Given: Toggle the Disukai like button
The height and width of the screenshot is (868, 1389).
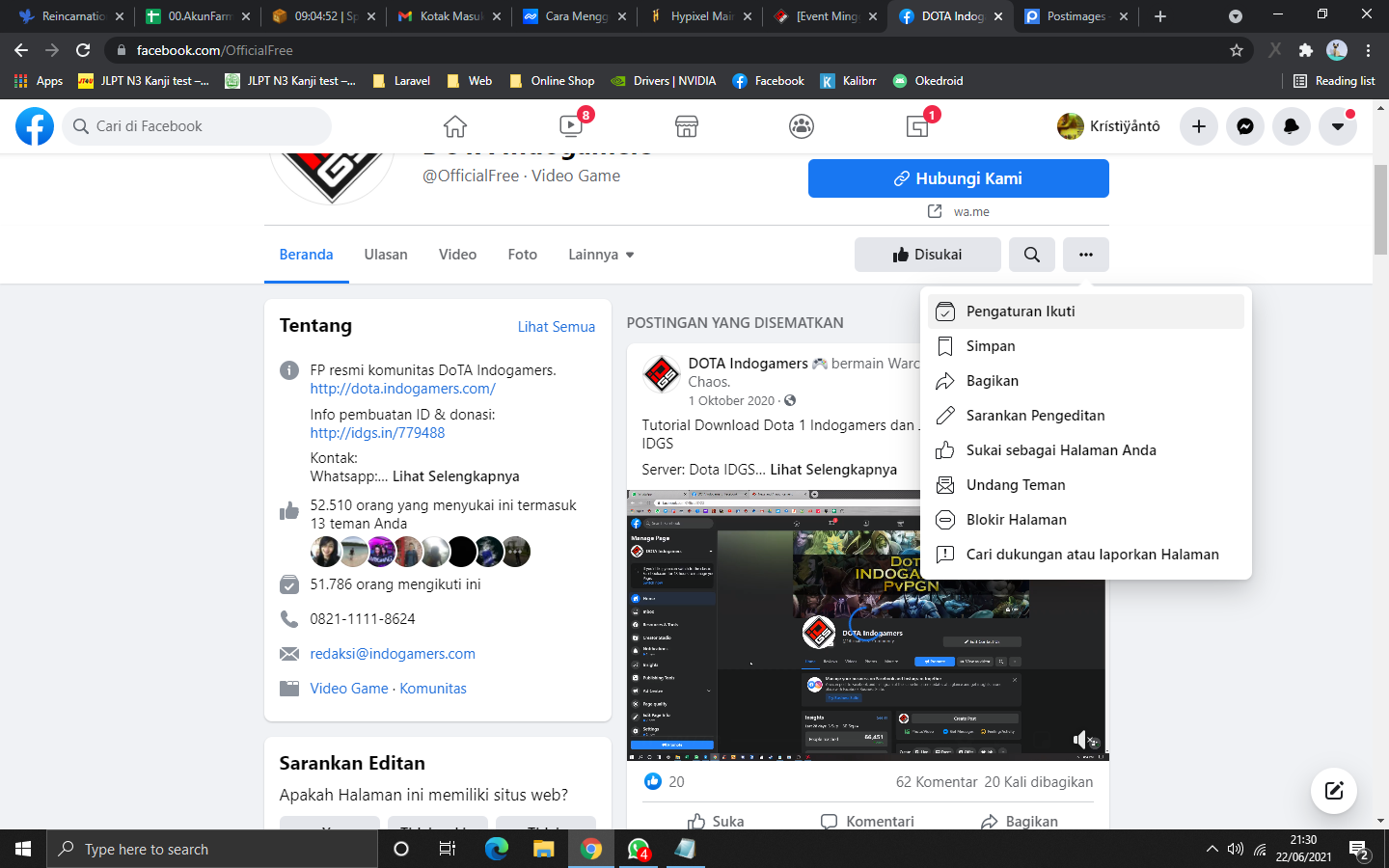Looking at the screenshot, I should pos(928,255).
